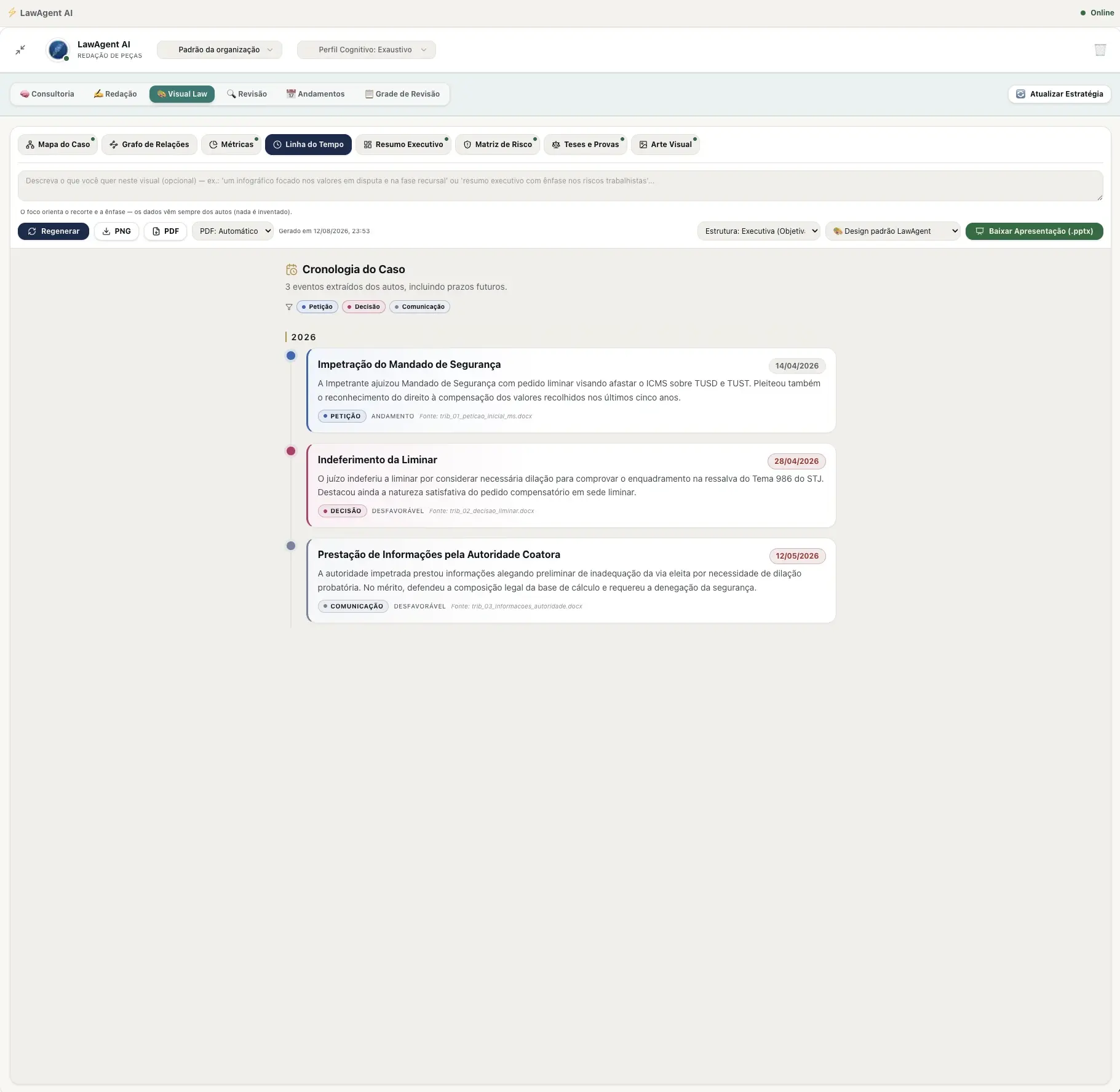
Task: Open the Revisão tab
Action: [x=247, y=94]
